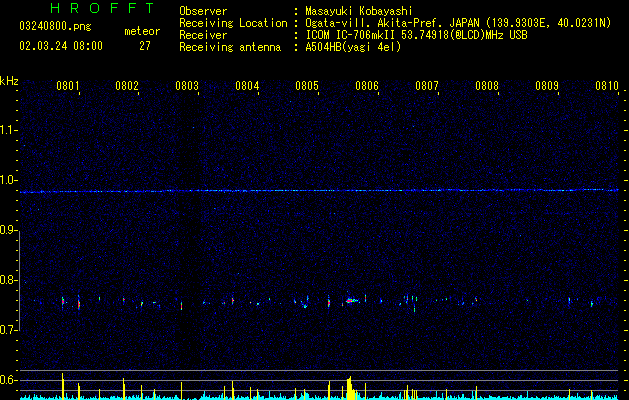Click the 0805 time marker
Viewport: 629px width, 400px height.
(306, 86)
